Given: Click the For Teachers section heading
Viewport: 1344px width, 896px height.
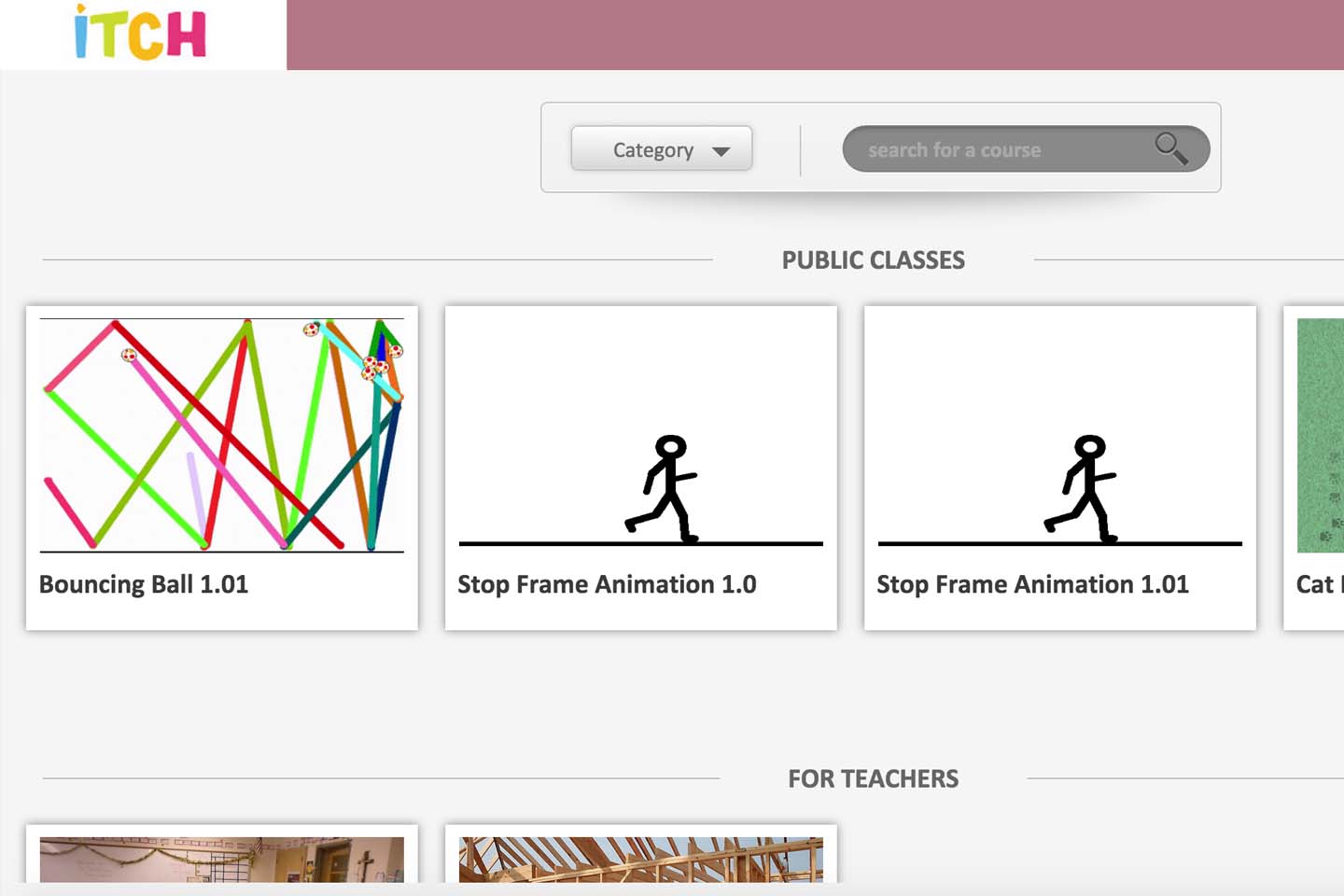Looking at the screenshot, I should coord(874,778).
